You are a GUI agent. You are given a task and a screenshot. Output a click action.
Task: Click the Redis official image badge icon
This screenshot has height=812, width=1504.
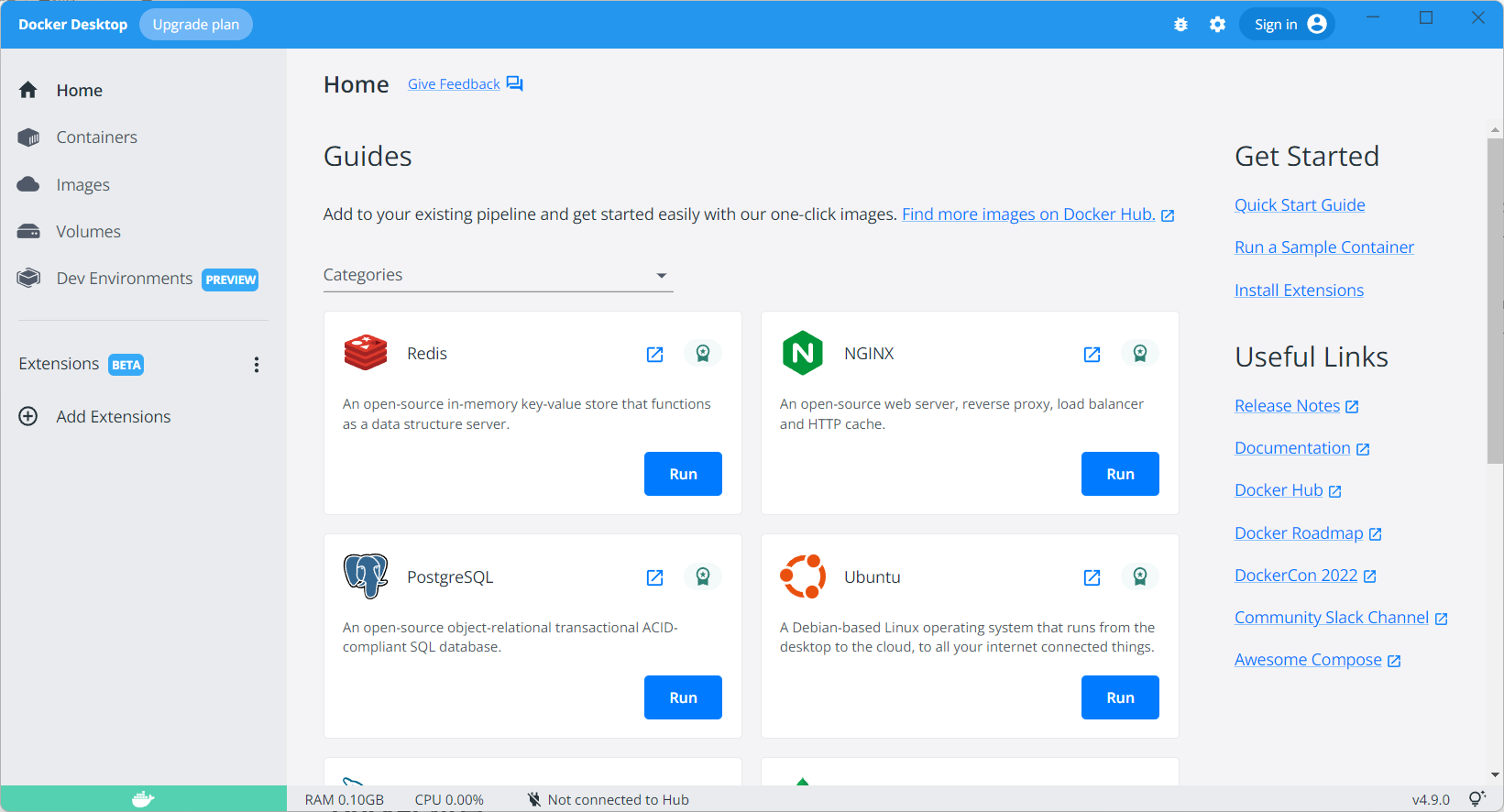(x=703, y=353)
